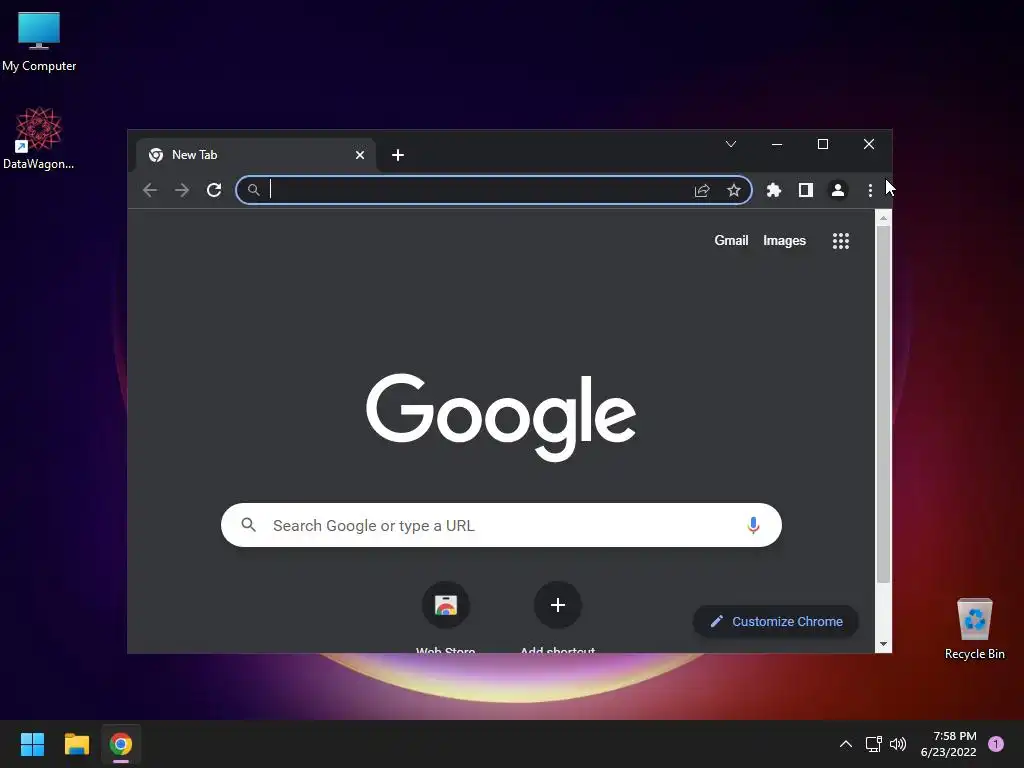Click the forward navigation arrow
Image resolution: width=1024 pixels, height=768 pixels.
pyautogui.click(x=182, y=190)
